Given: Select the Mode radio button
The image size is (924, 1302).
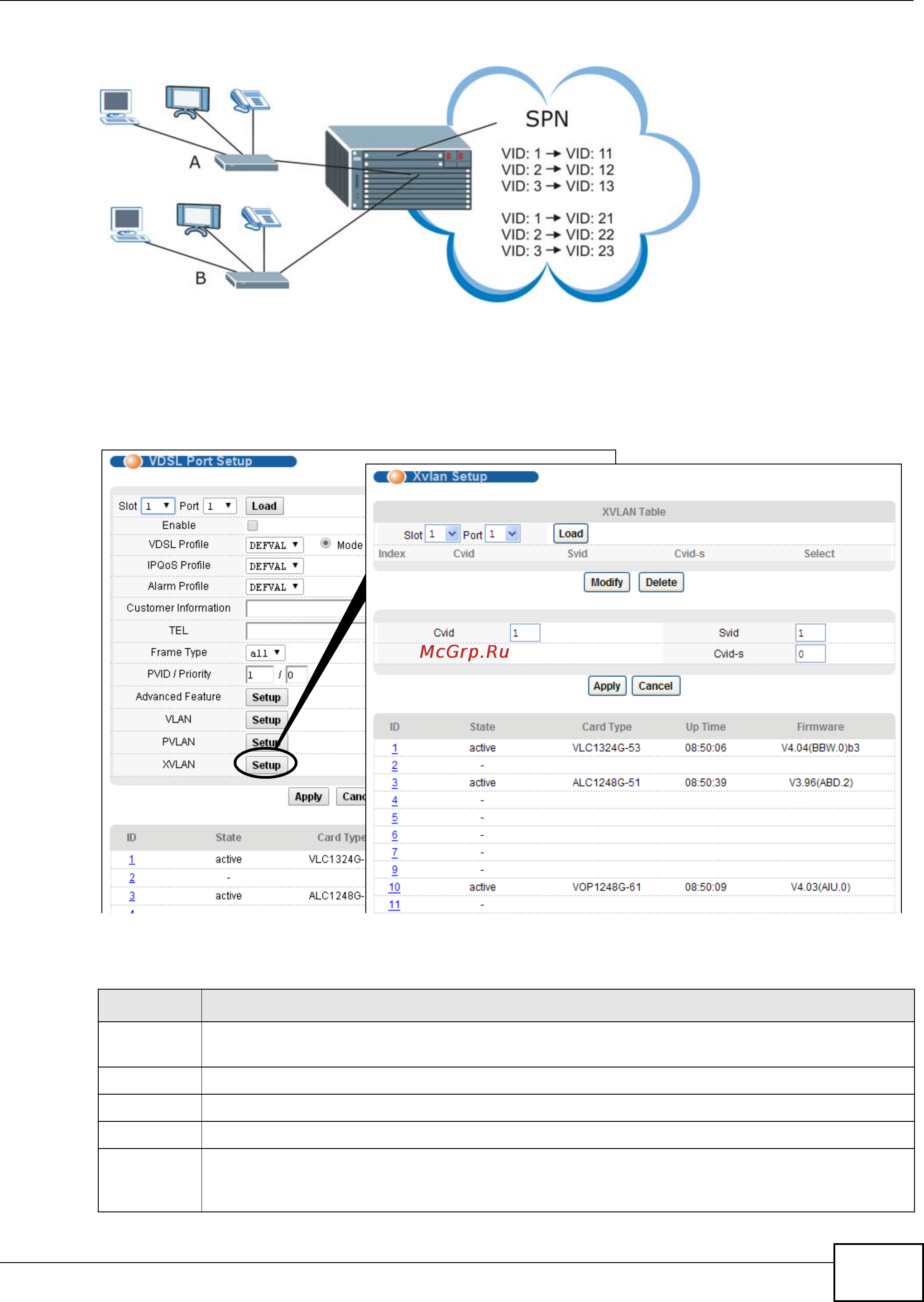Looking at the screenshot, I should click(326, 543).
